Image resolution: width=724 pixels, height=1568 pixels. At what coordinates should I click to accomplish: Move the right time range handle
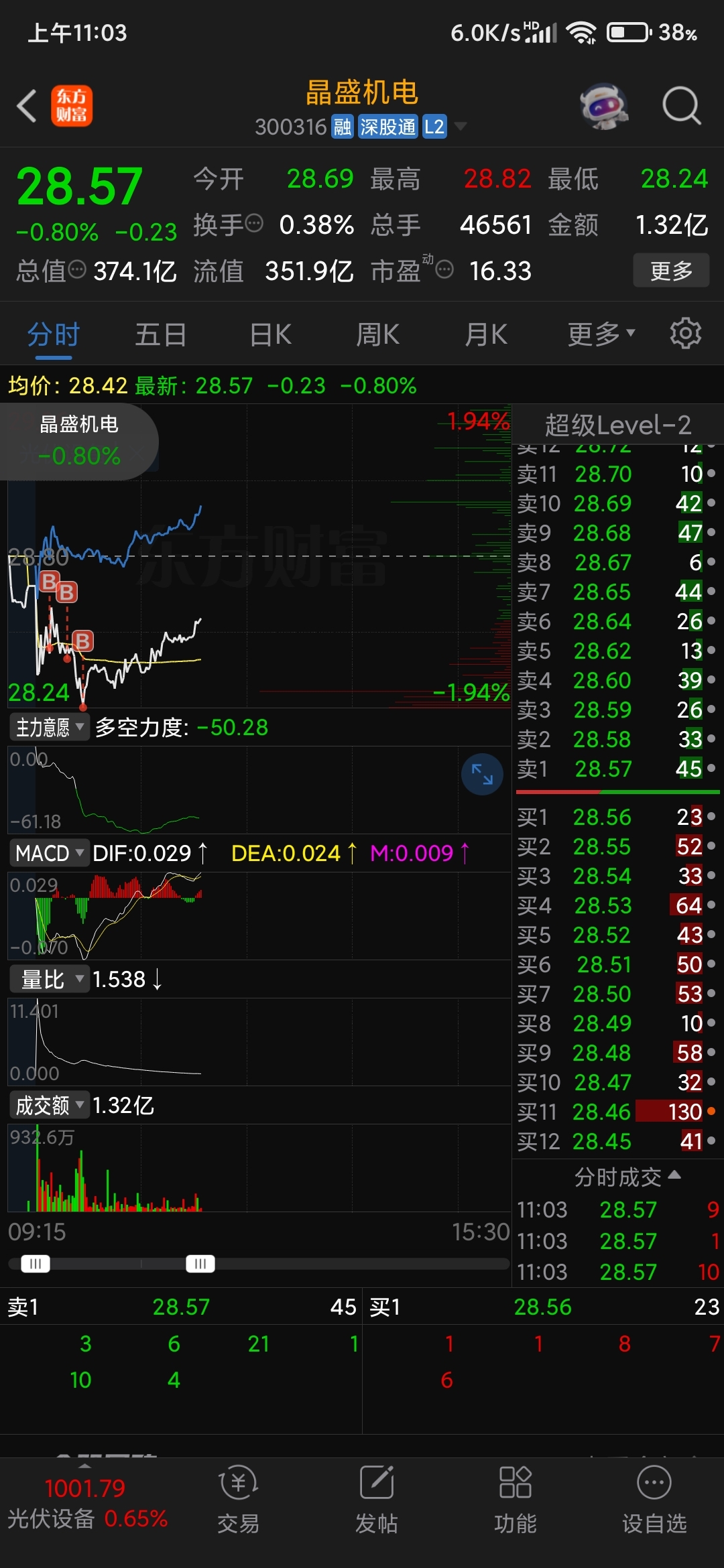[200, 1264]
